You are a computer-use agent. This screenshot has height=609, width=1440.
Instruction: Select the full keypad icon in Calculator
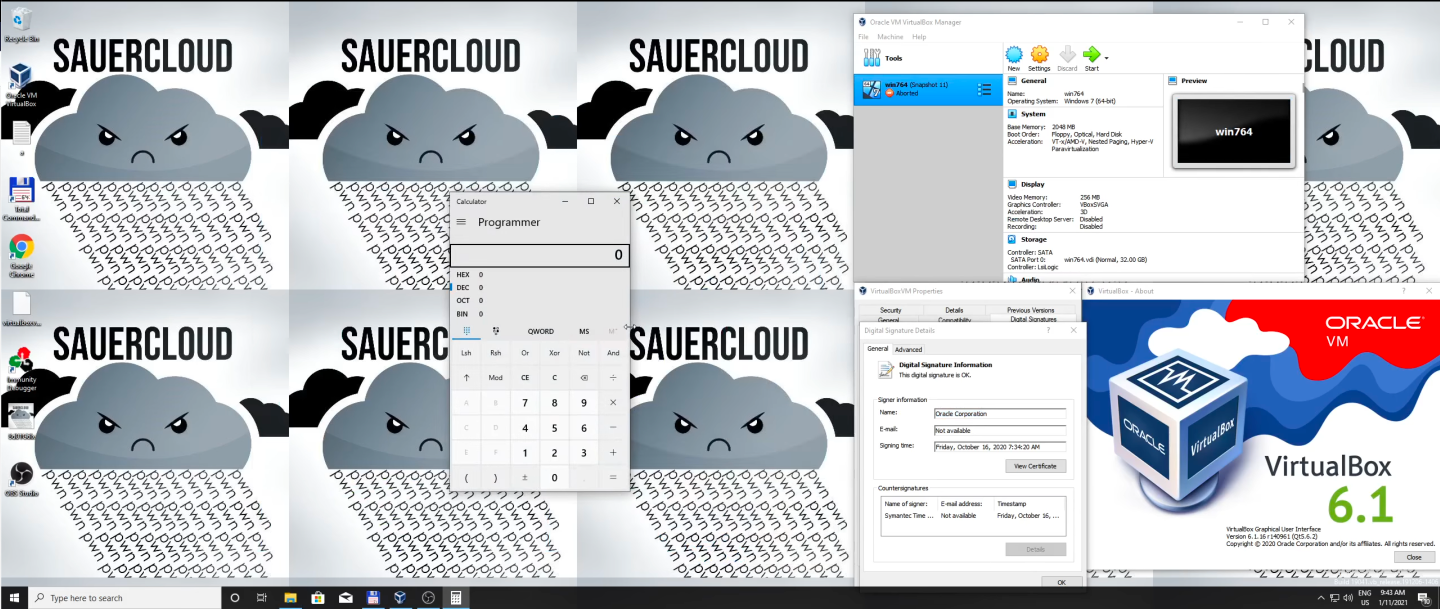click(x=466, y=331)
